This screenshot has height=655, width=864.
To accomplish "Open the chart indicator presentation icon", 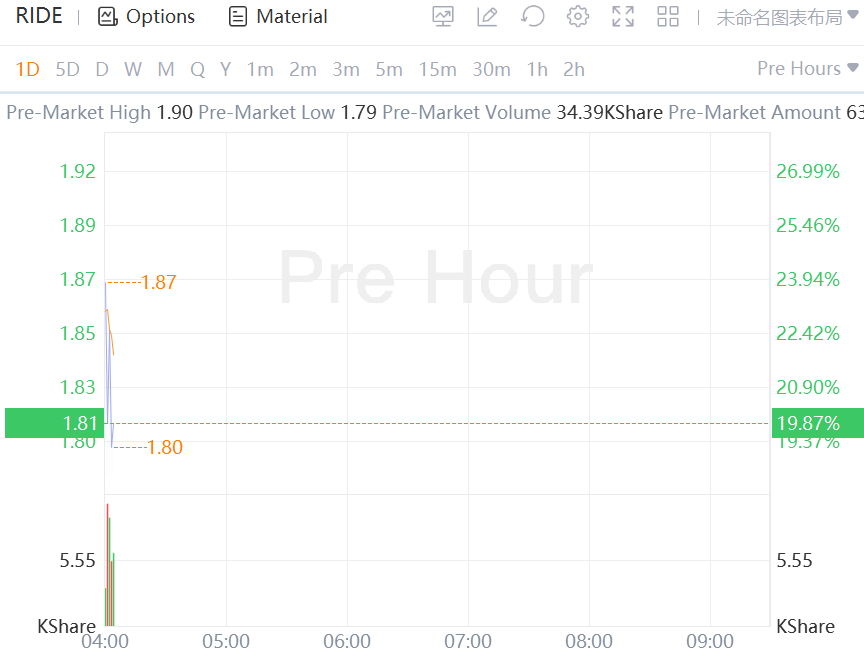I will (443, 16).
